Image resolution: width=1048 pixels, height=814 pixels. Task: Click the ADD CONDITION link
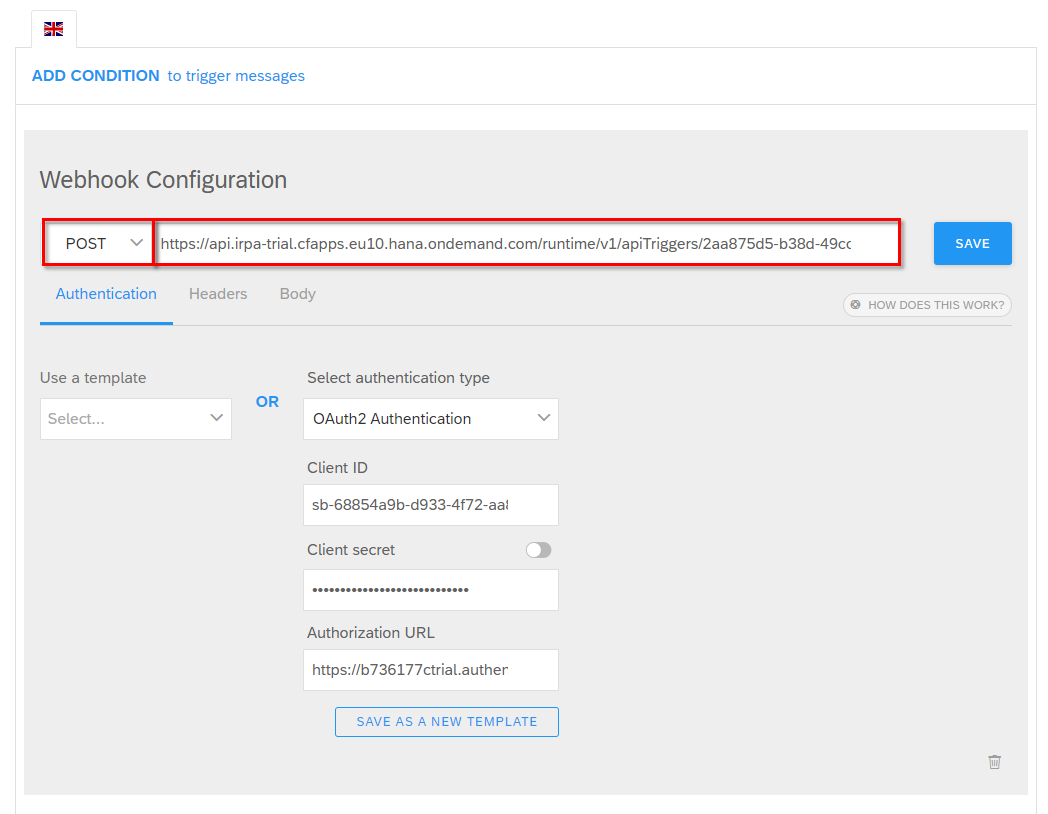point(96,76)
